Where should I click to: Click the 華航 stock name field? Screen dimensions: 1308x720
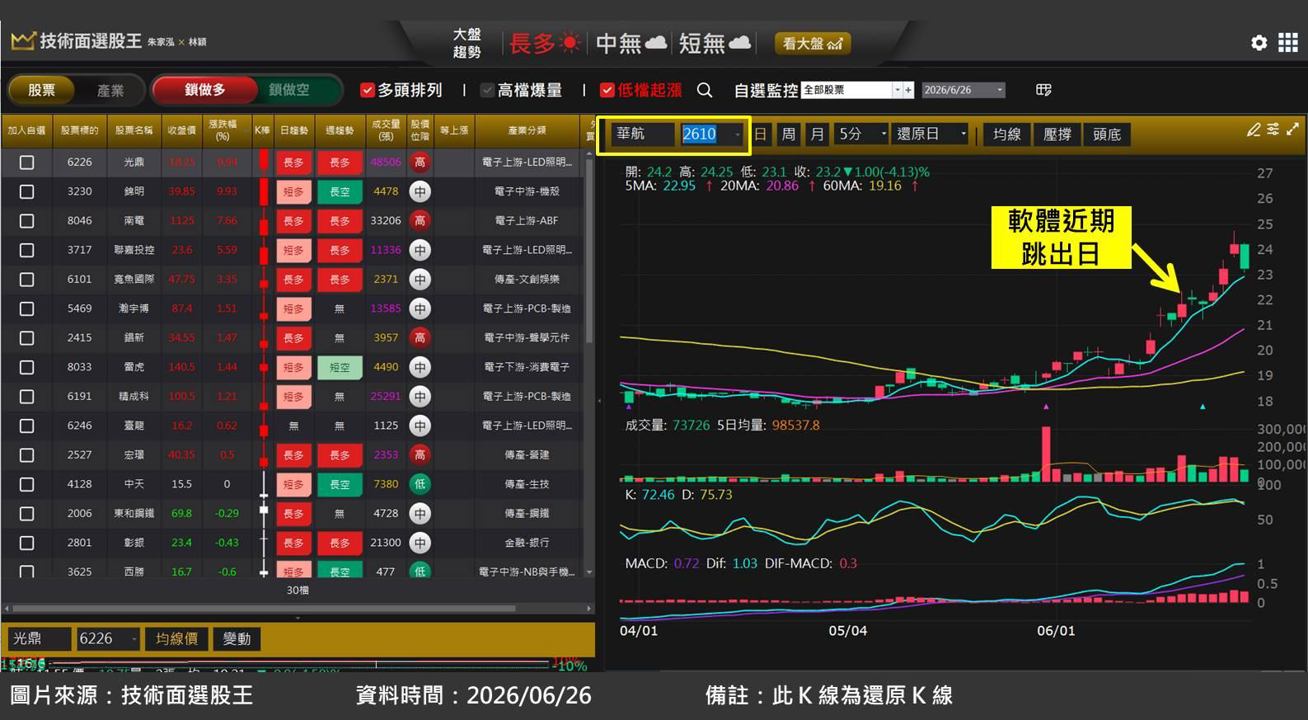(x=643, y=134)
